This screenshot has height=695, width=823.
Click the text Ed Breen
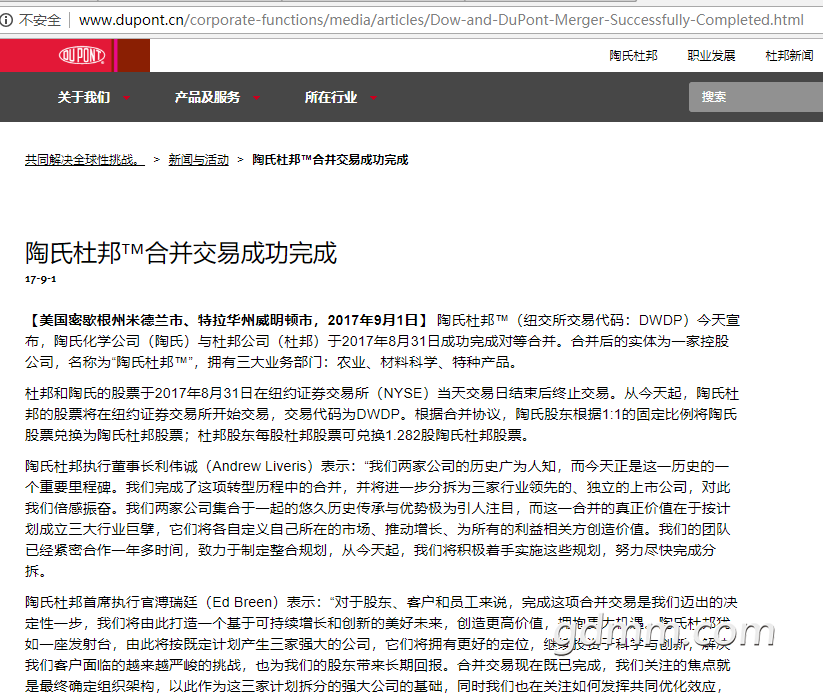click(x=242, y=602)
